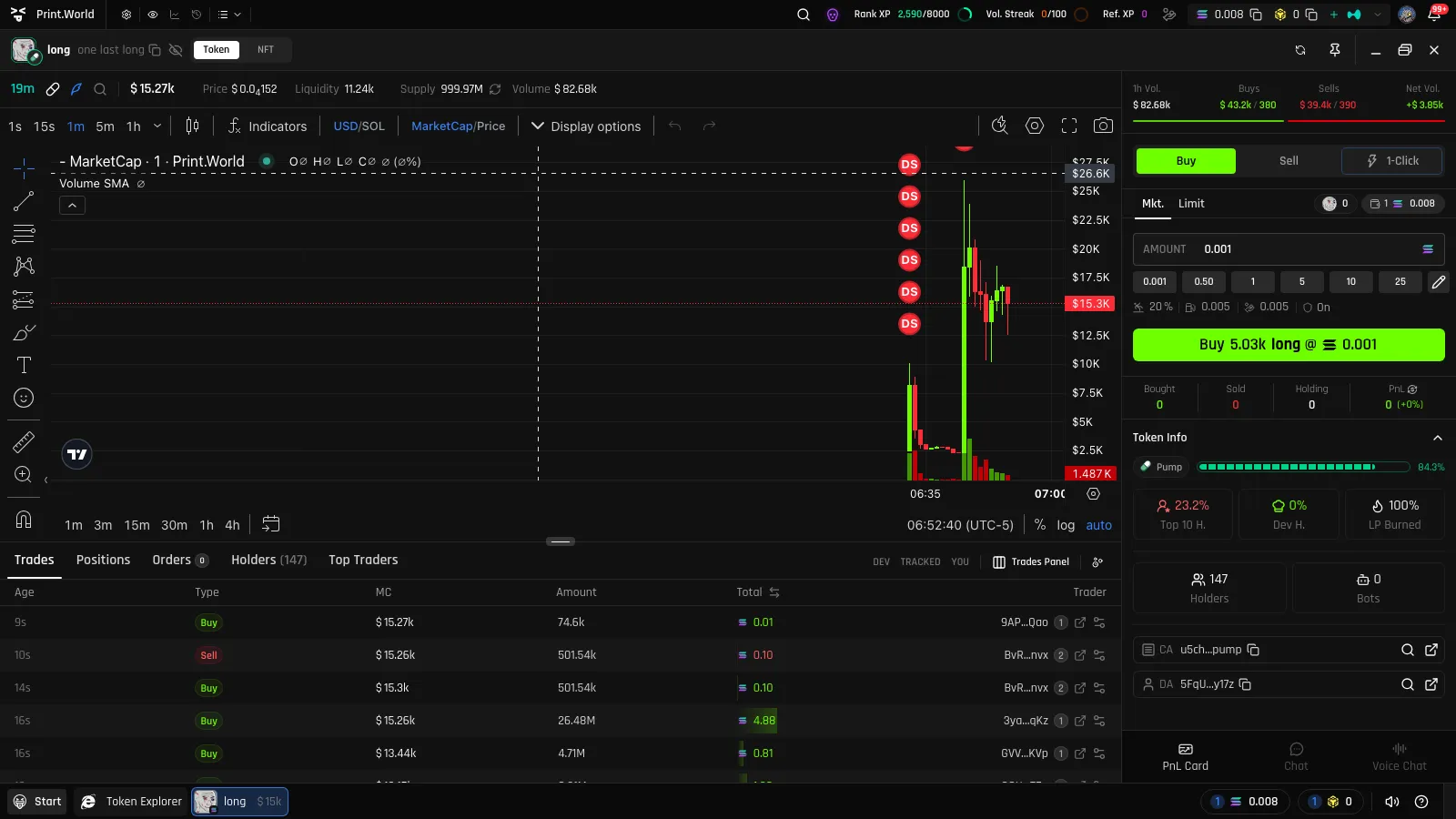Open the Trades Panel layout option
This screenshot has width=1456, height=819.
click(x=1031, y=562)
